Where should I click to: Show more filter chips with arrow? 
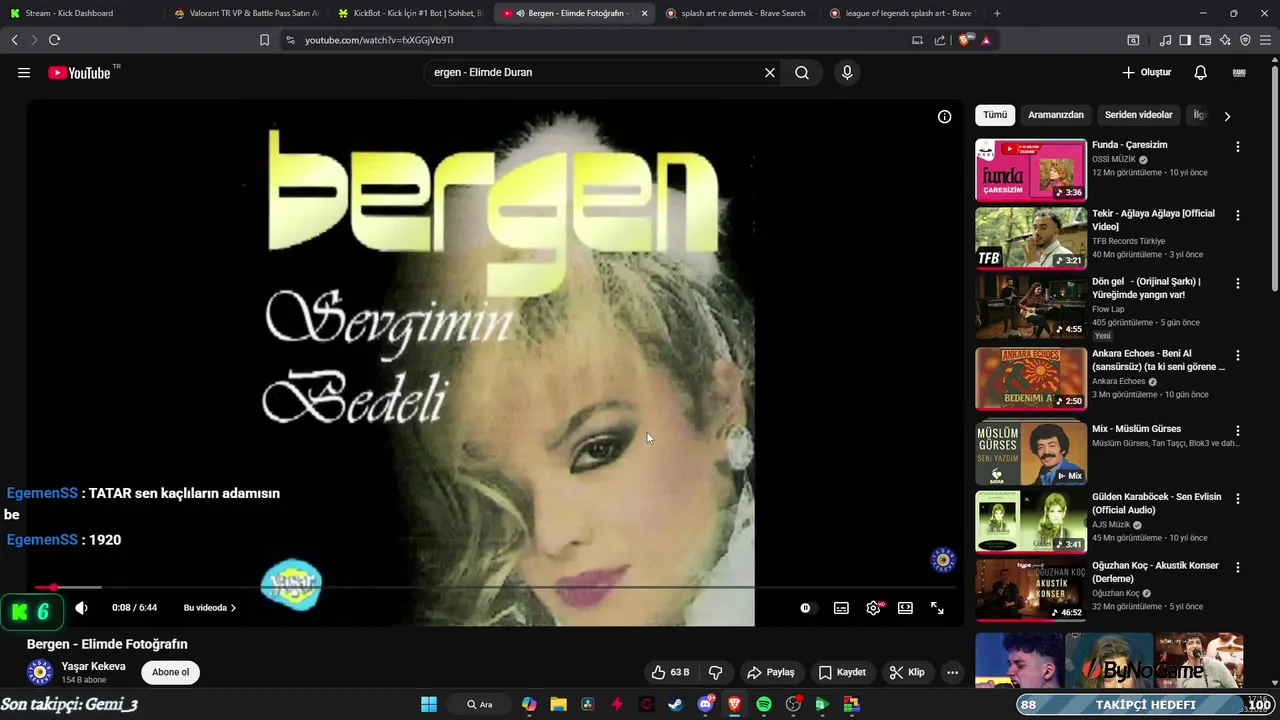coord(1227,116)
